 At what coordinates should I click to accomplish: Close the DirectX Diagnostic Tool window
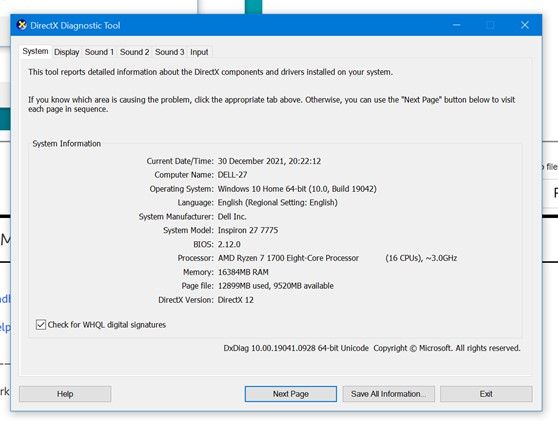525,25
